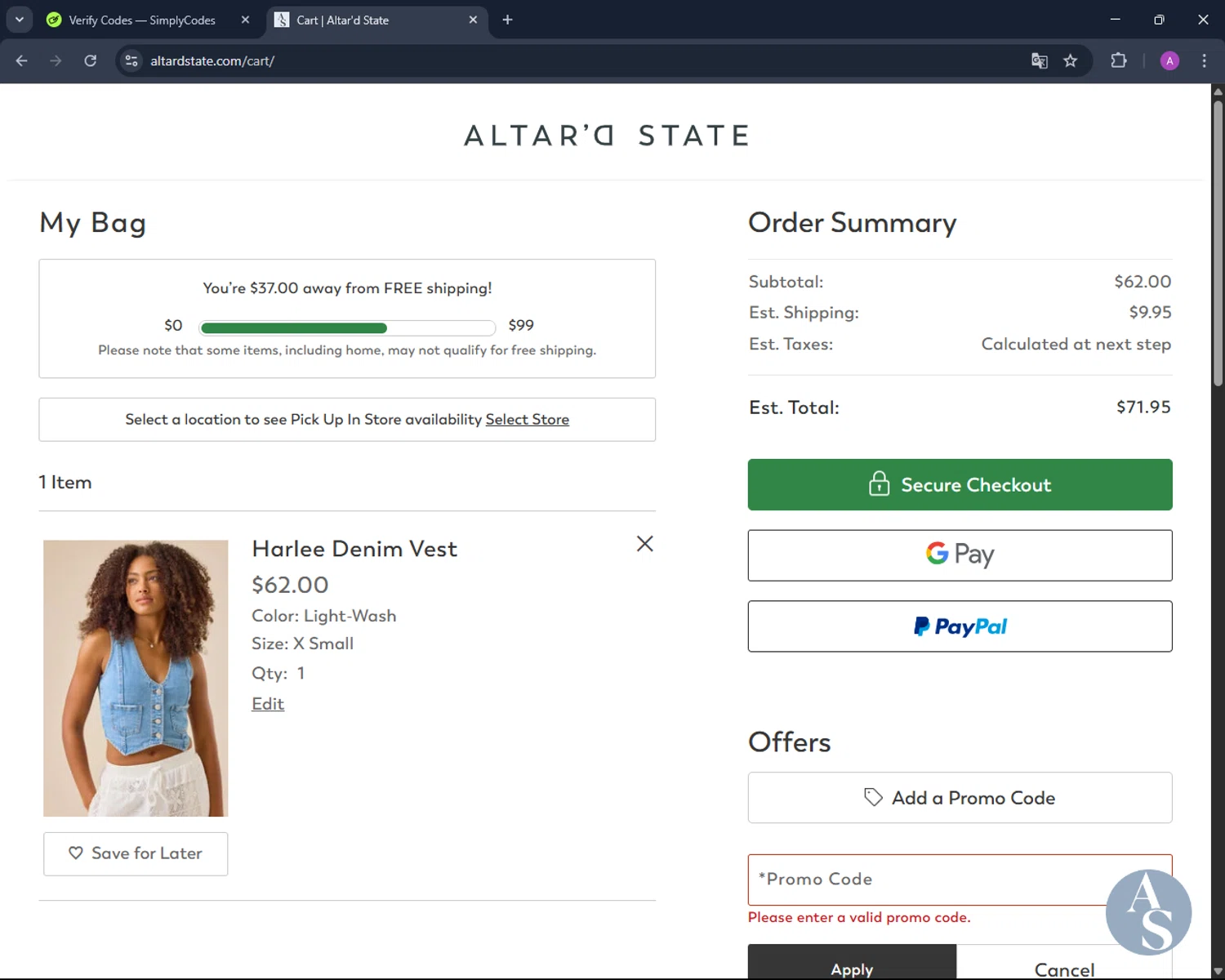This screenshot has width=1225, height=980.
Task: Click 'Calculated at next step' text
Action: [1076, 344]
